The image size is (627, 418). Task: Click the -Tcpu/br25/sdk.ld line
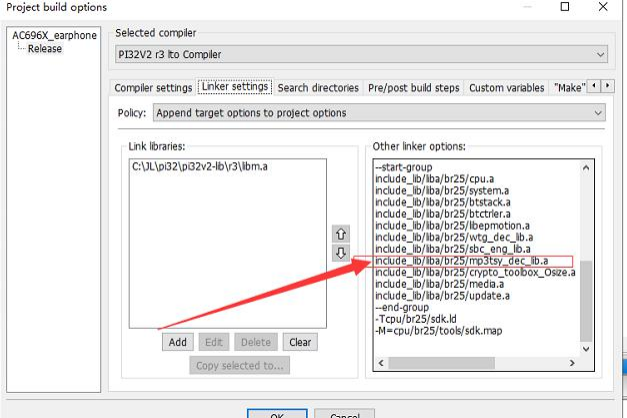tap(415, 319)
